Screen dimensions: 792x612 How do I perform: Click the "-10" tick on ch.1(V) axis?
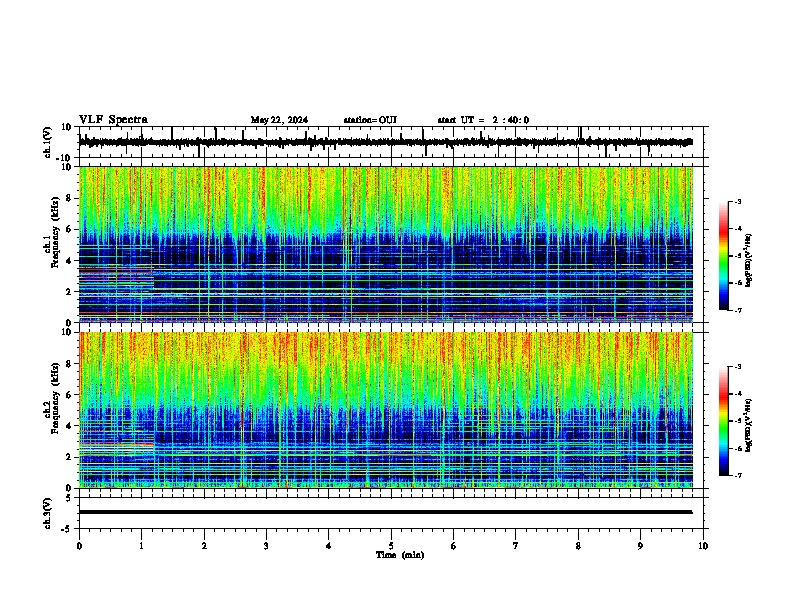tap(64, 158)
